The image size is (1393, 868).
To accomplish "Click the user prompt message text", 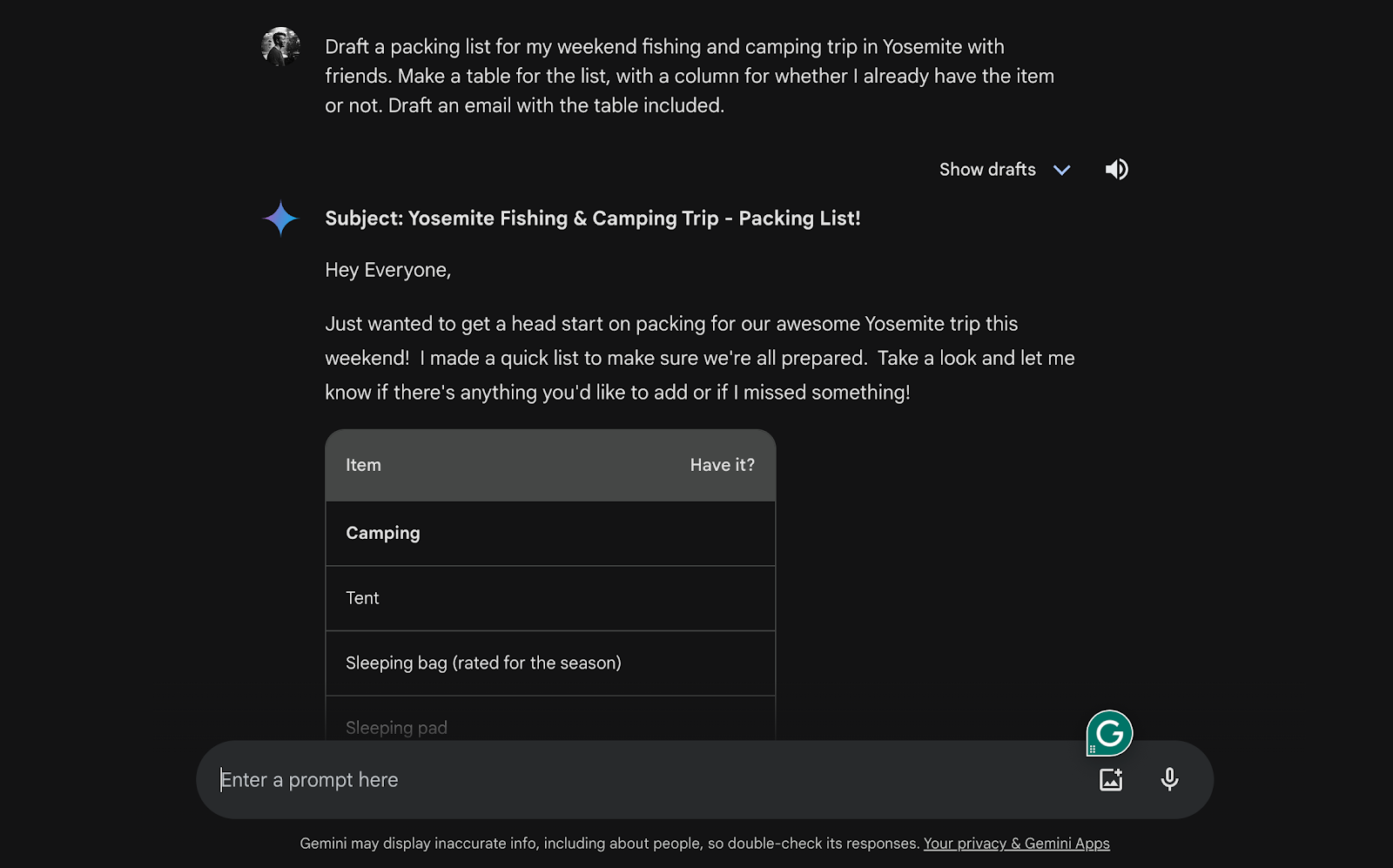I will [690, 76].
